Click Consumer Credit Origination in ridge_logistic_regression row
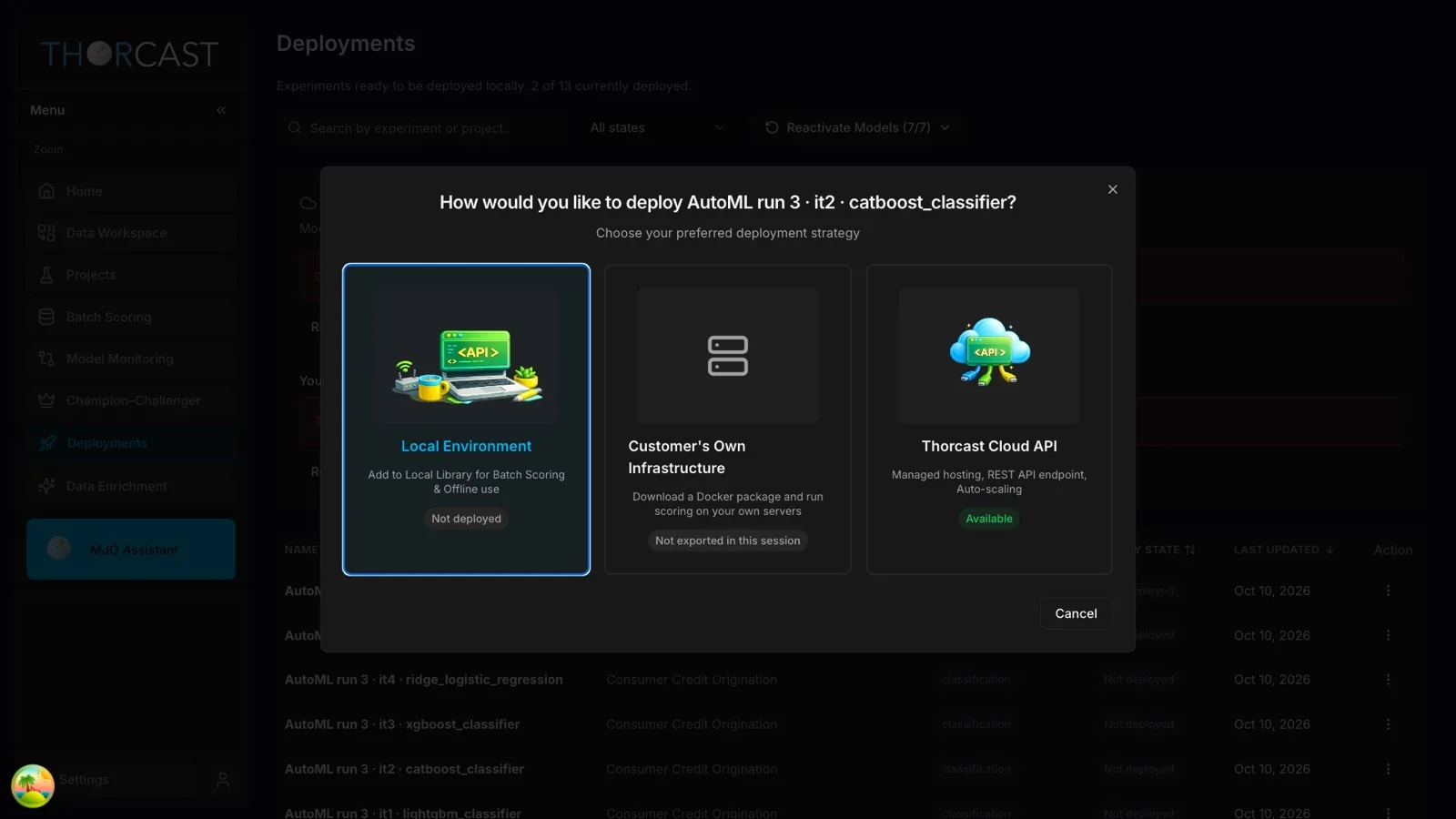This screenshot has height=819, width=1456. click(692, 680)
